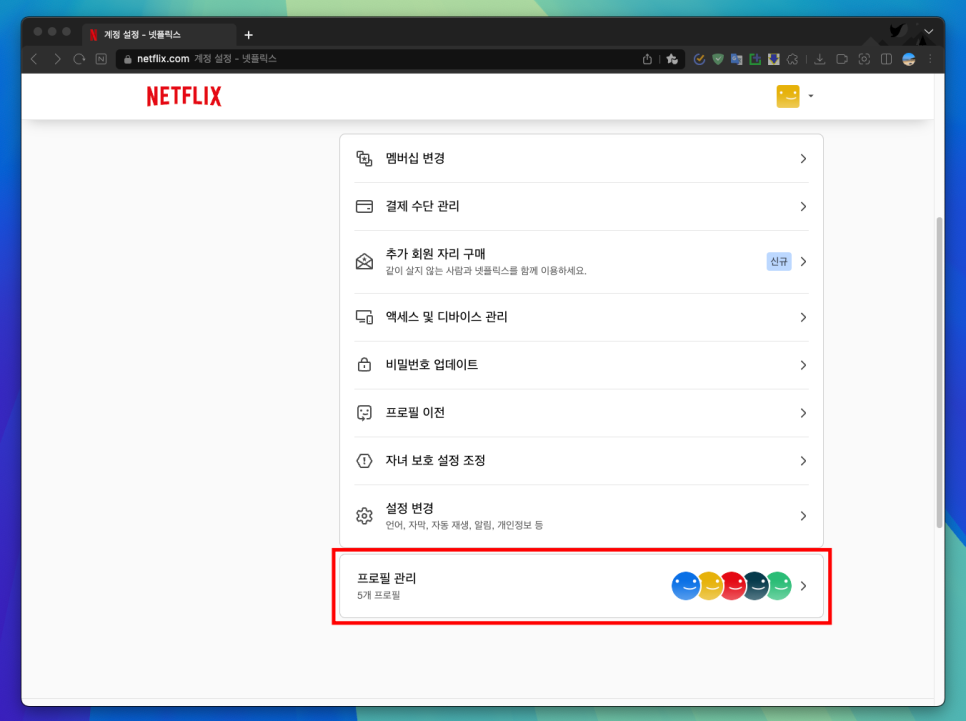The image size is (966, 721).
Task: Go back with the browser back arrow
Action: click(x=35, y=59)
